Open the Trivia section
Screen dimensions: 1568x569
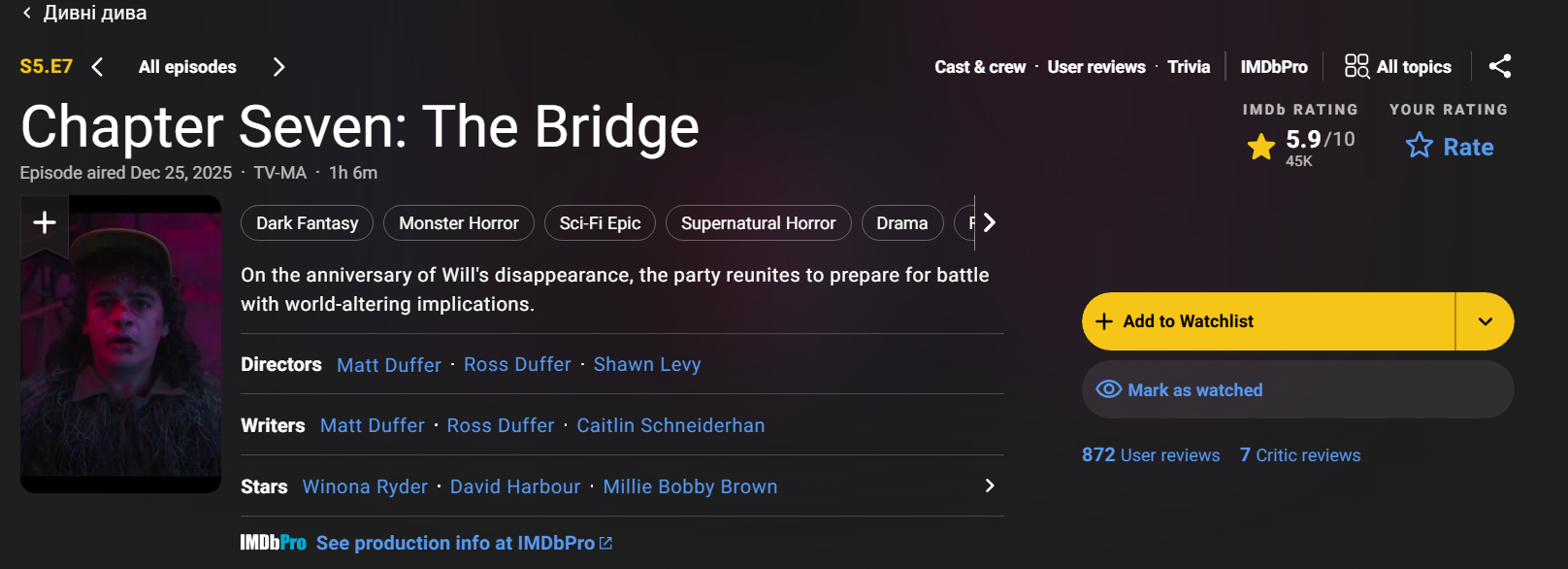pyautogui.click(x=1189, y=67)
